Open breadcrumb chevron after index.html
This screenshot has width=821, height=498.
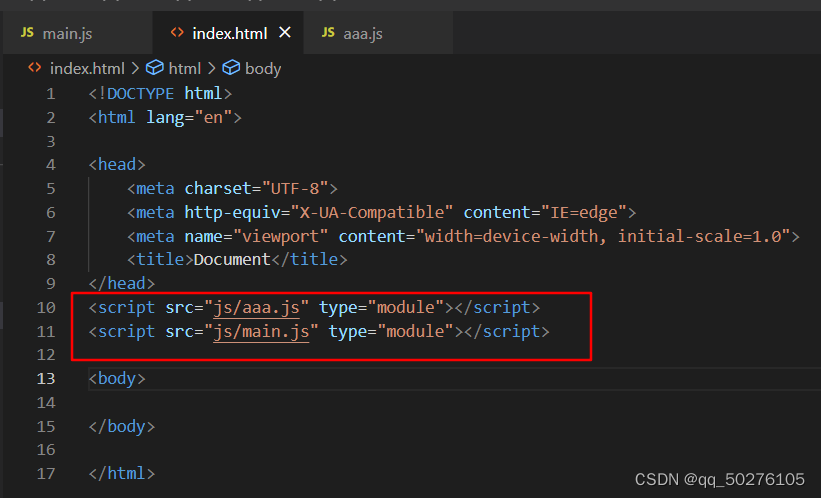pos(135,69)
